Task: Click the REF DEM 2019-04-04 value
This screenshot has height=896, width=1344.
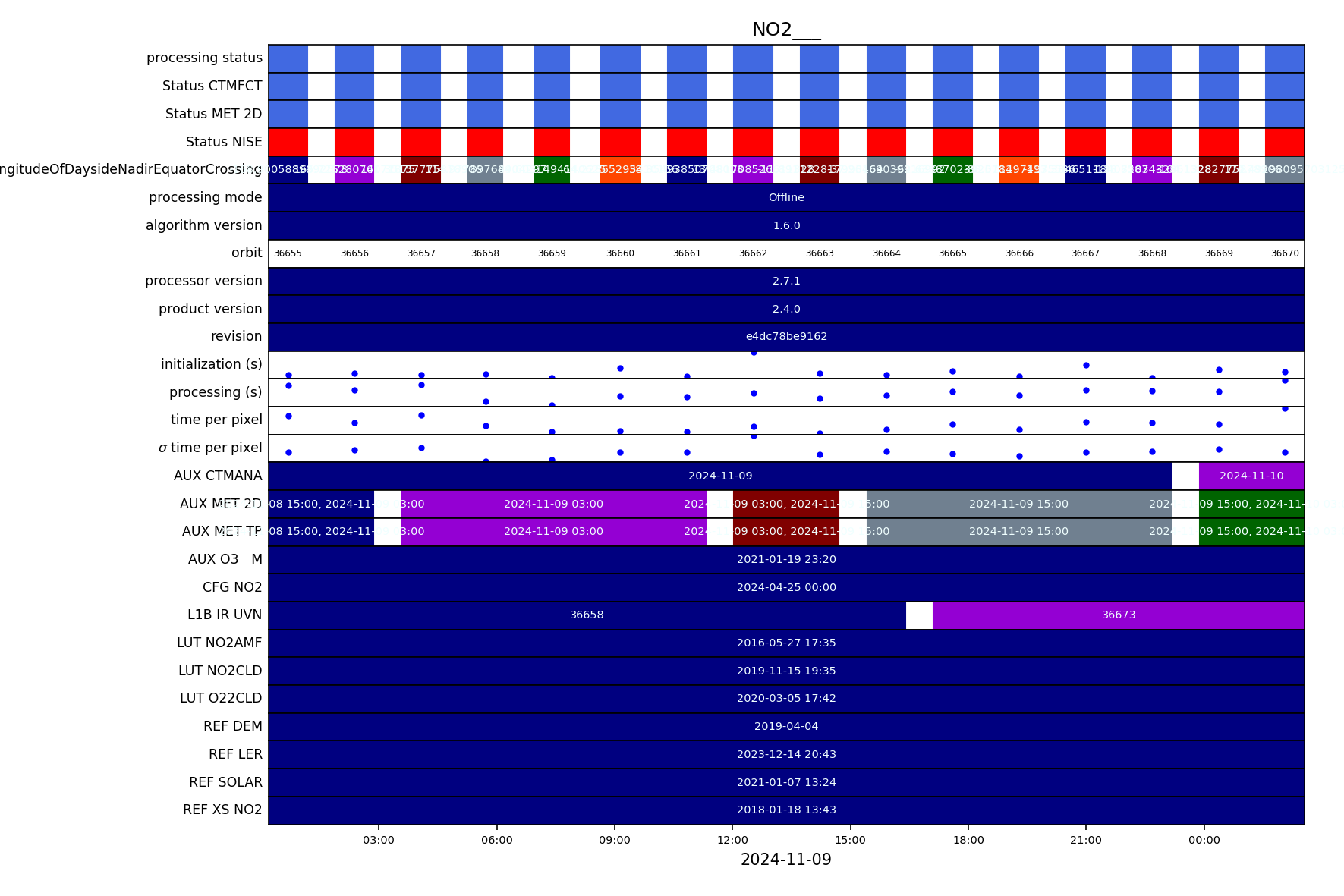Action: (785, 726)
